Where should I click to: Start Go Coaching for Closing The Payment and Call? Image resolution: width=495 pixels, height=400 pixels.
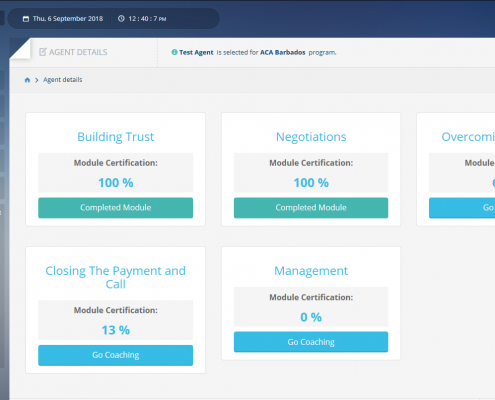click(115, 355)
